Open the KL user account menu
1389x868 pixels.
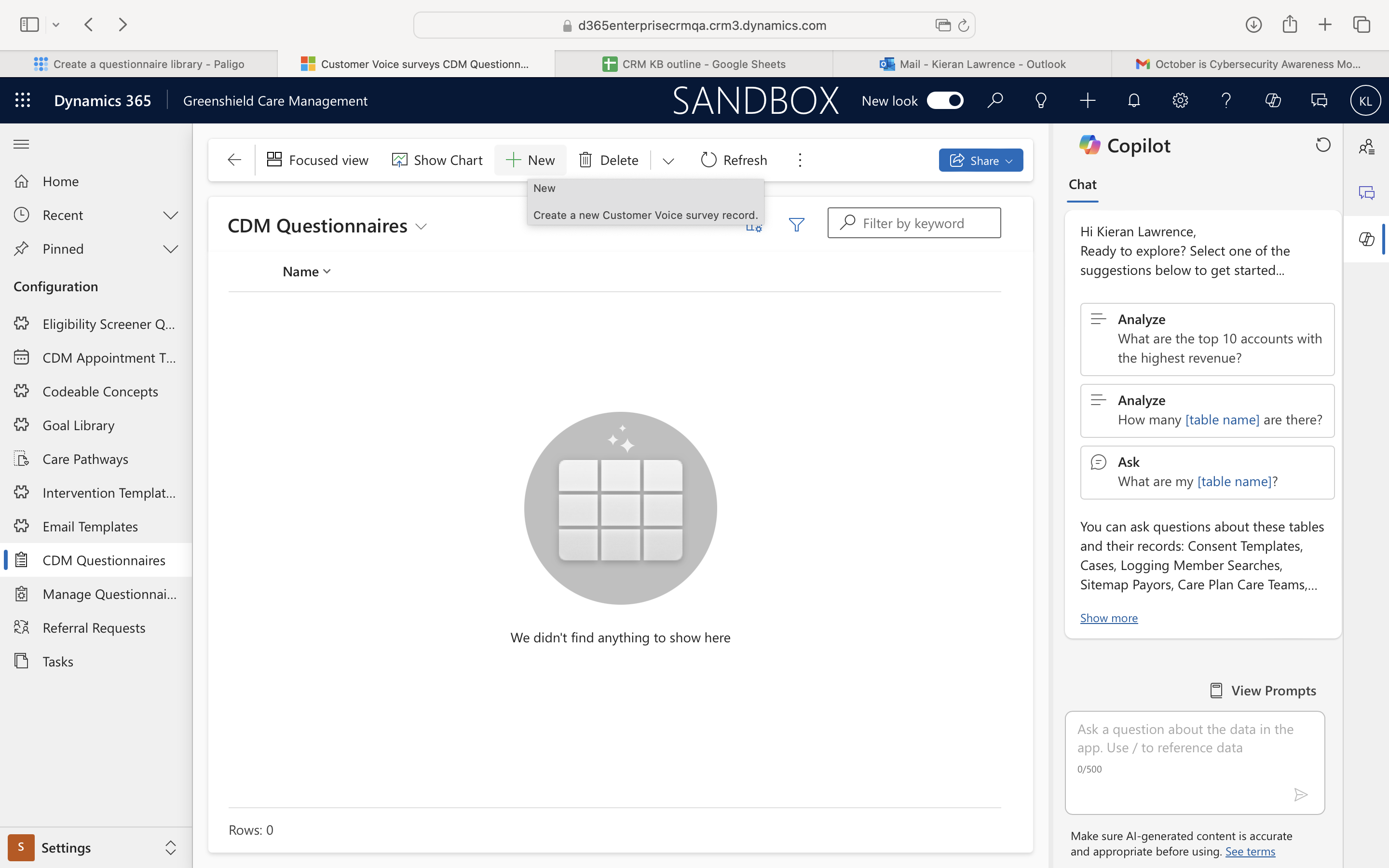point(1365,100)
